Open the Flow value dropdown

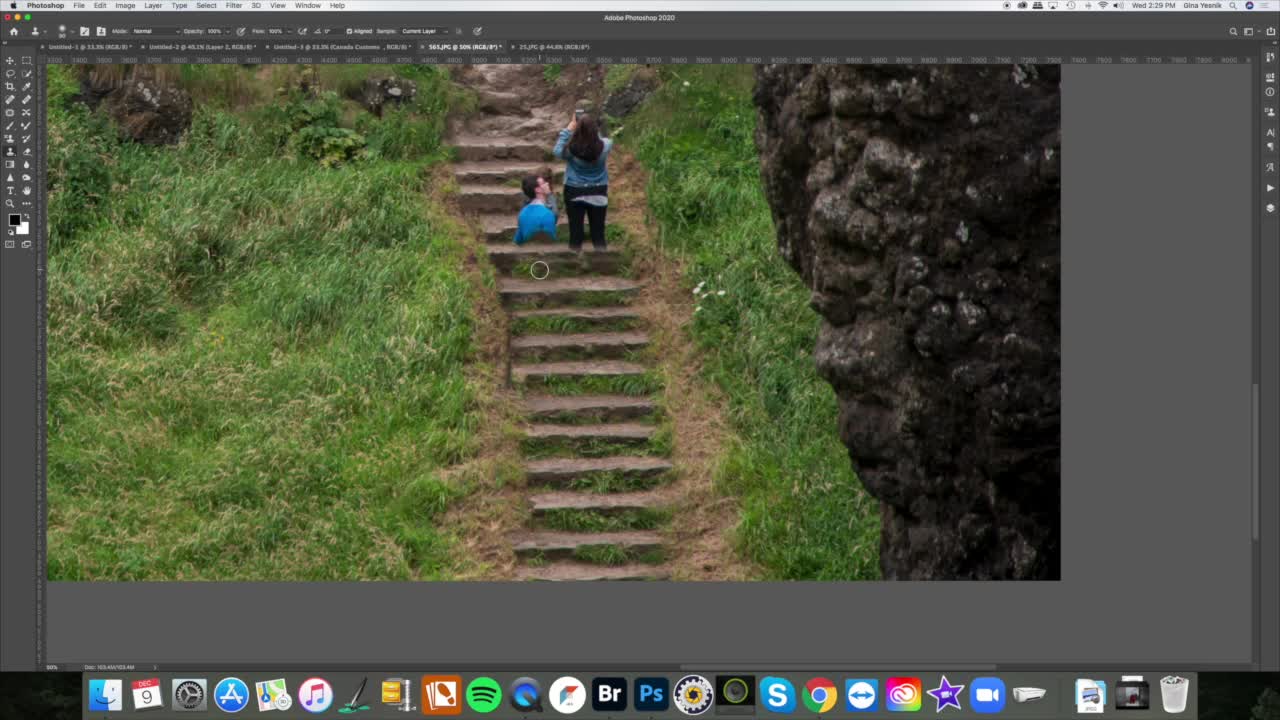[x=289, y=31]
